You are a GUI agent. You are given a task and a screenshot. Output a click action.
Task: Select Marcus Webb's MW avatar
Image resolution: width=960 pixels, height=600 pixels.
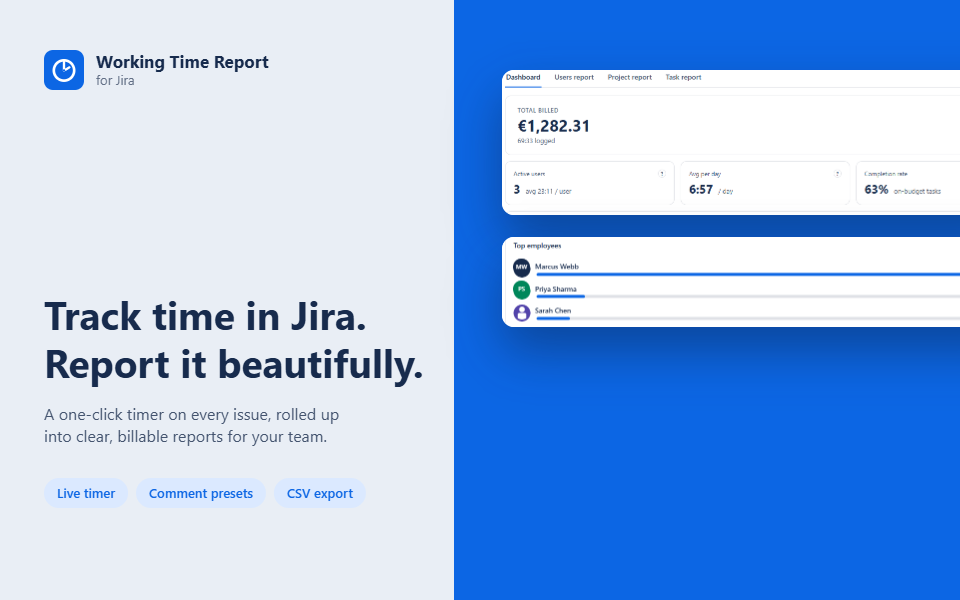pyautogui.click(x=522, y=268)
